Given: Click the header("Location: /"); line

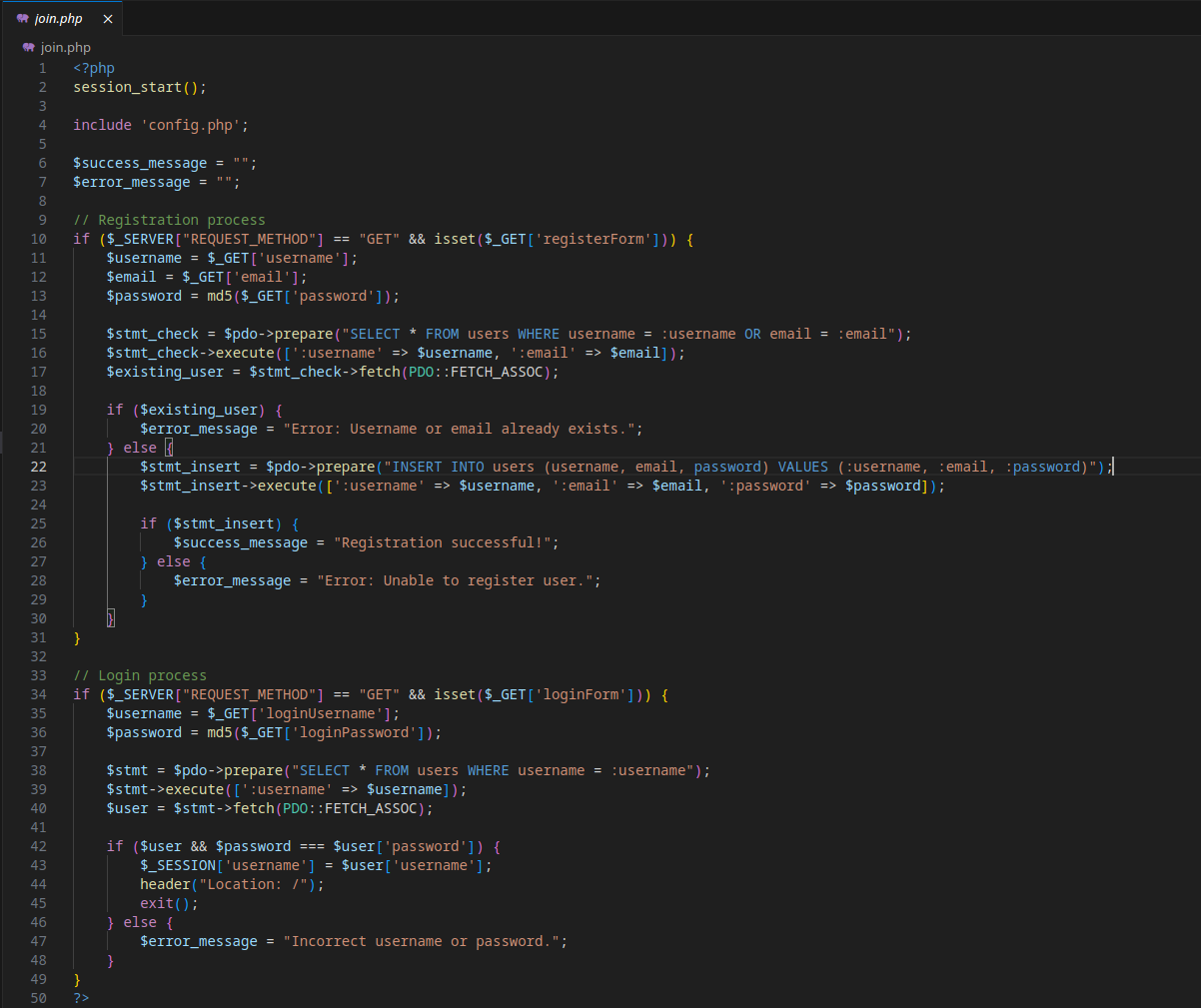Looking at the screenshot, I should click(x=232, y=884).
